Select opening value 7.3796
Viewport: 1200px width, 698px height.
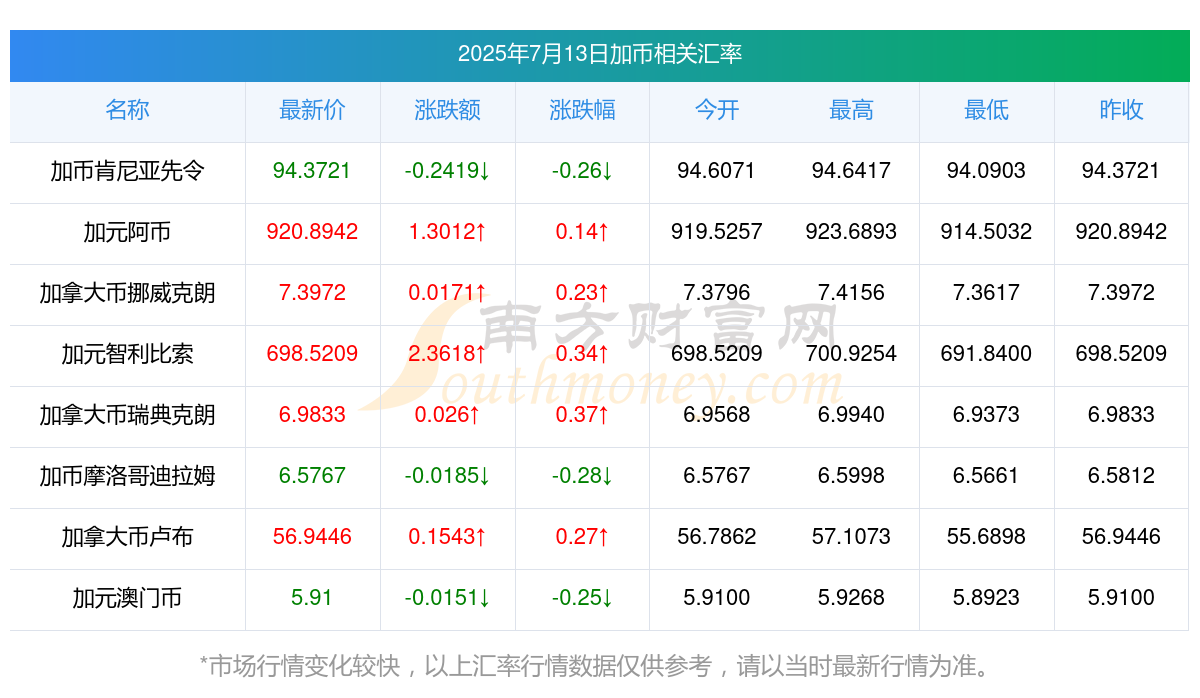coord(717,293)
